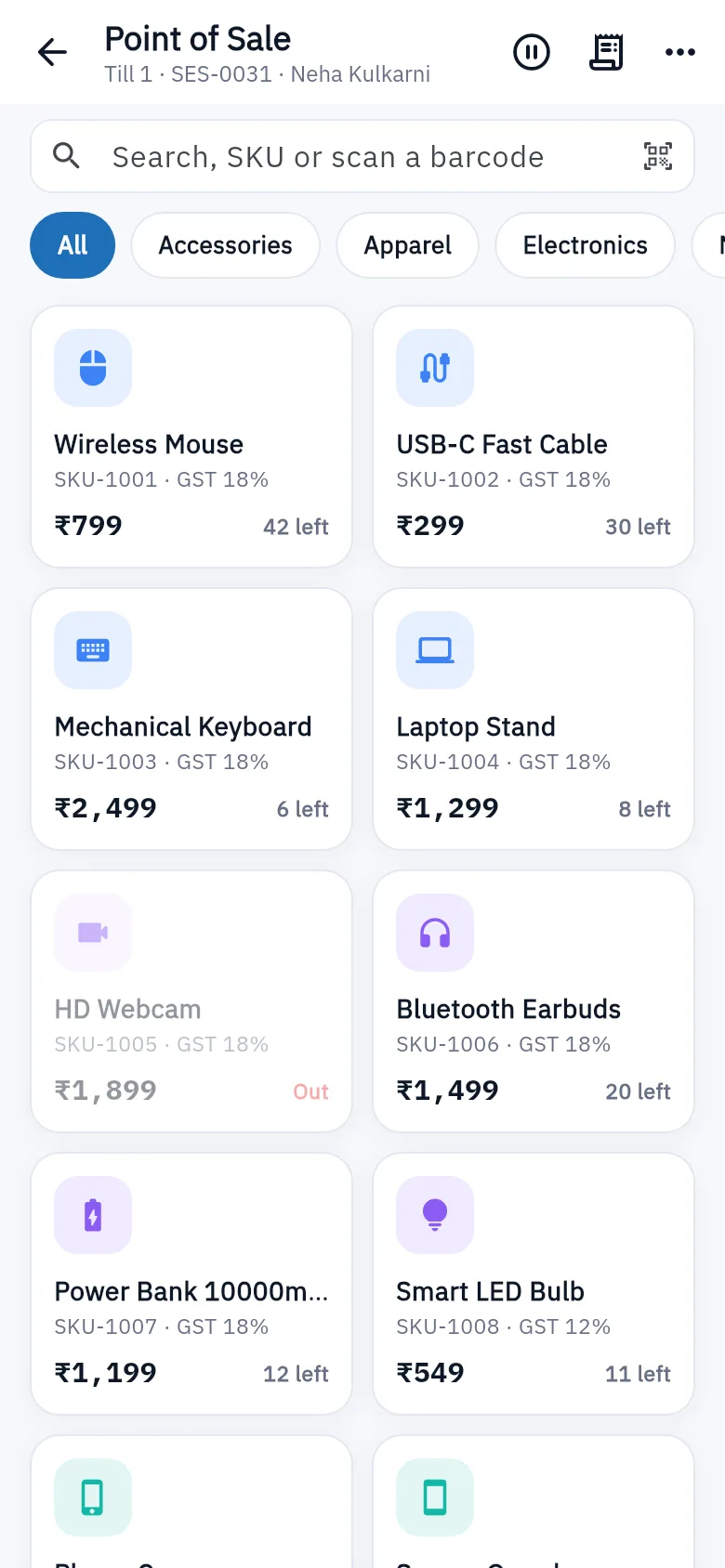The height and width of the screenshot is (1568, 725).
Task: Focus the product search field
Action: click(x=362, y=156)
